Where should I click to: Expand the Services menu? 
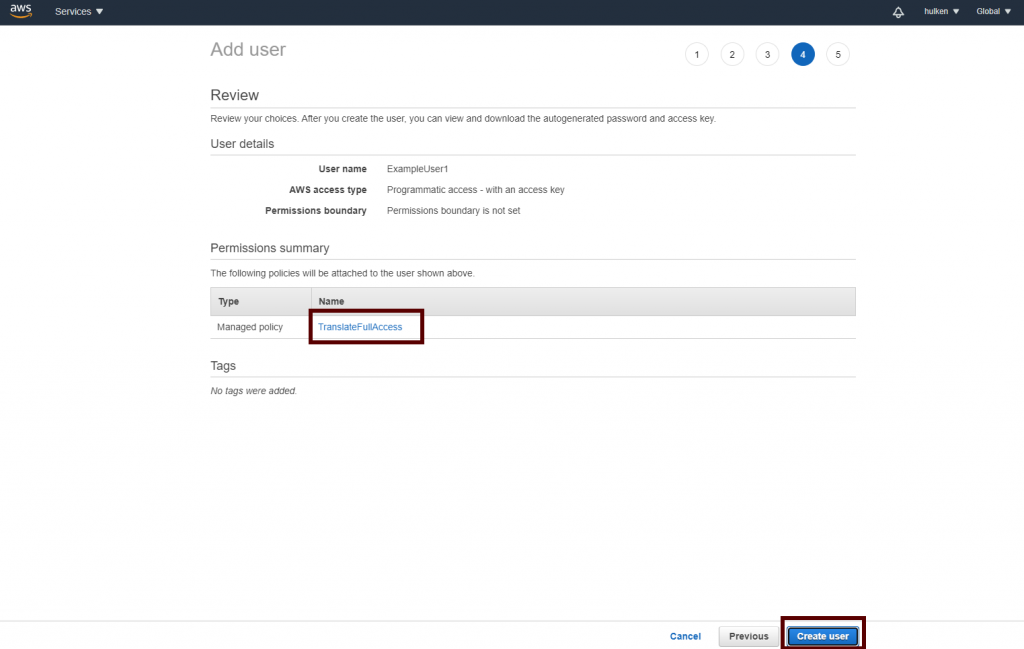click(x=78, y=12)
